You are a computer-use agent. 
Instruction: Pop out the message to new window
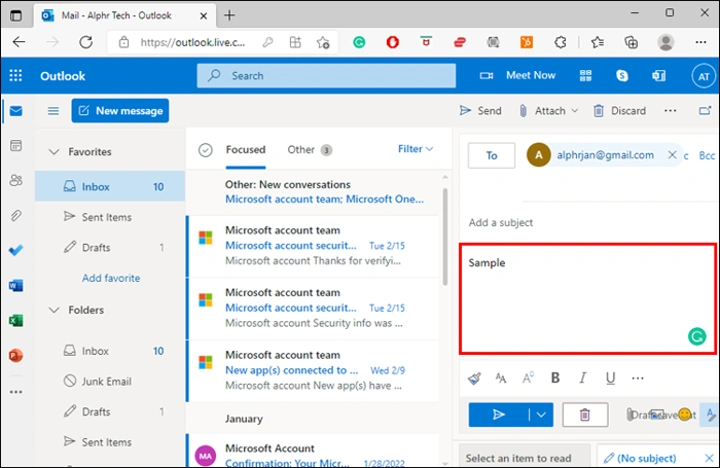[x=705, y=110]
